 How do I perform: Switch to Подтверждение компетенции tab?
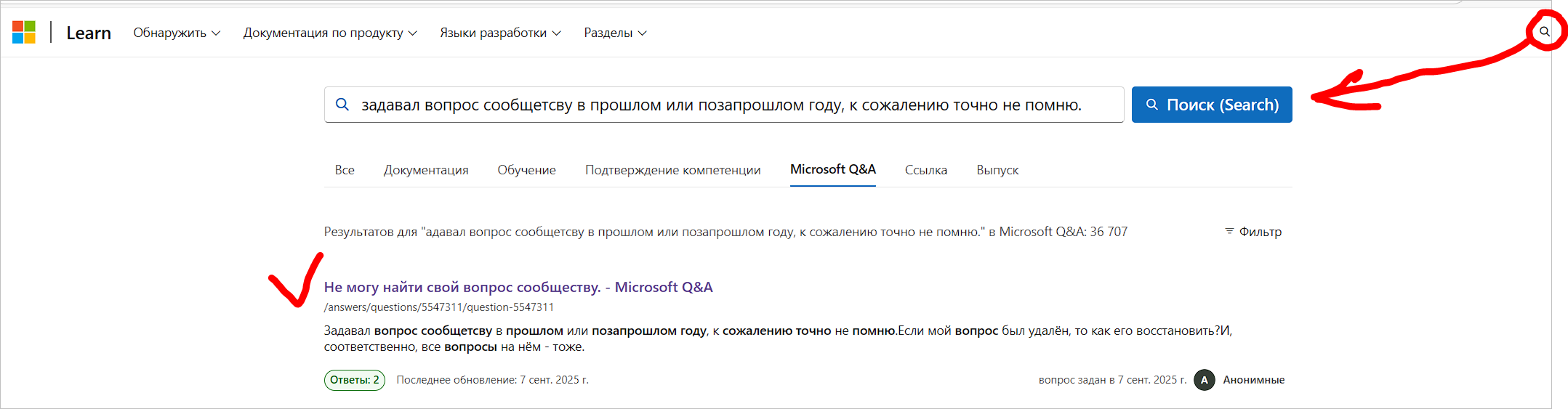[673, 170]
